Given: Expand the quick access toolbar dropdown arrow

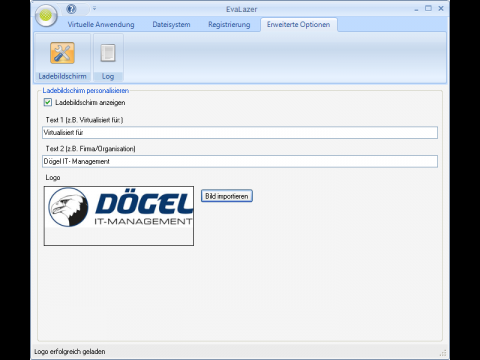Looking at the screenshot, I should [x=94, y=8].
